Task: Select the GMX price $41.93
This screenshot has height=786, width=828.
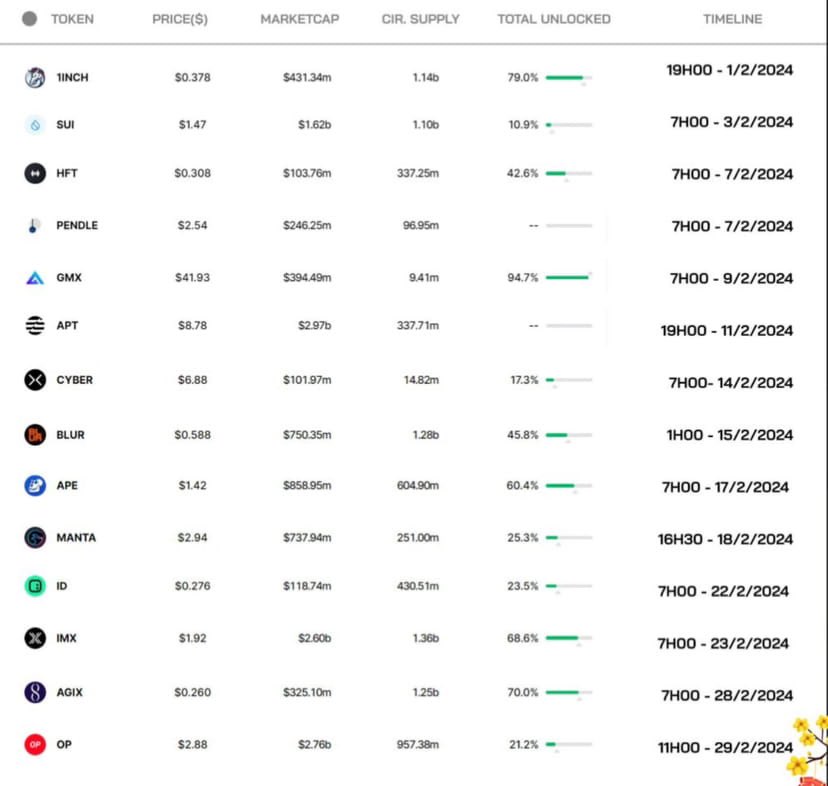Action: point(192,277)
